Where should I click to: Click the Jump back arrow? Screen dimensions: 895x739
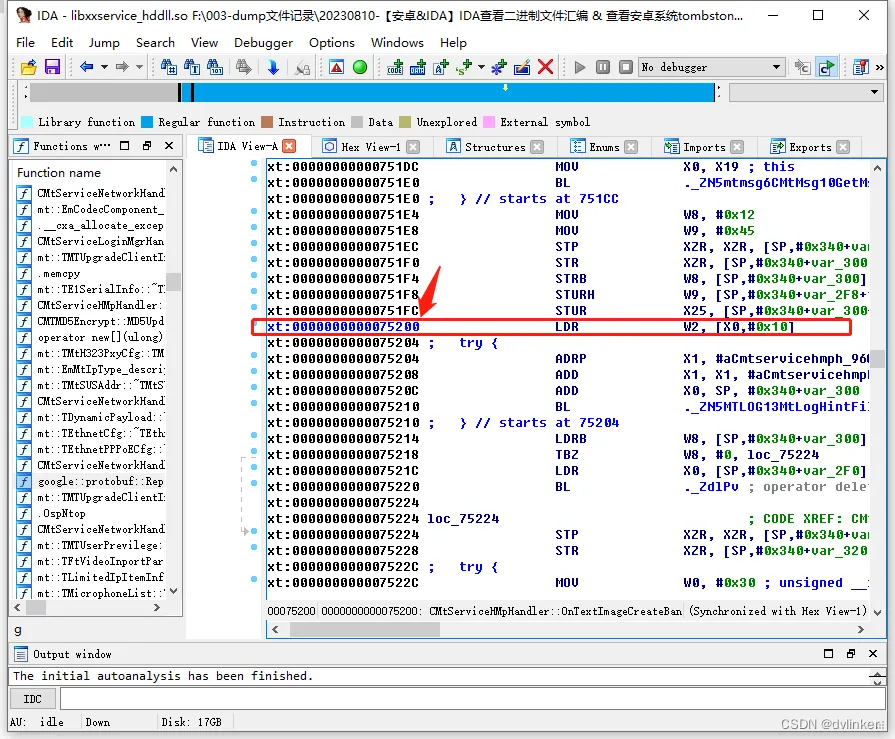tap(87, 67)
